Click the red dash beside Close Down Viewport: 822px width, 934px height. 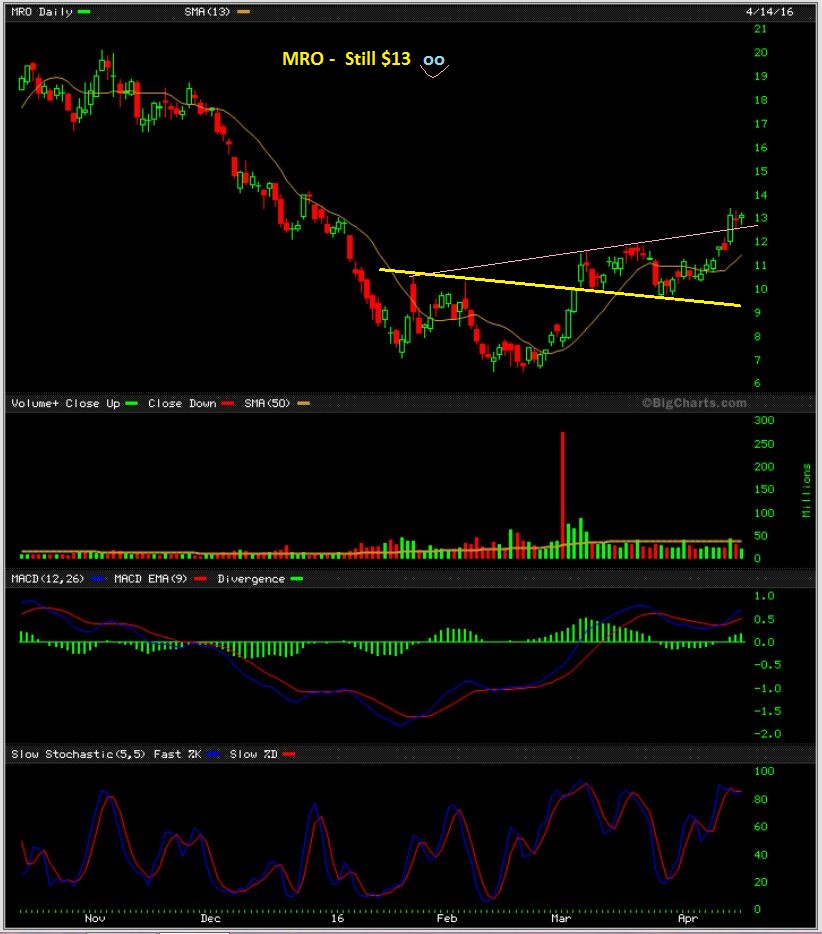coord(228,403)
